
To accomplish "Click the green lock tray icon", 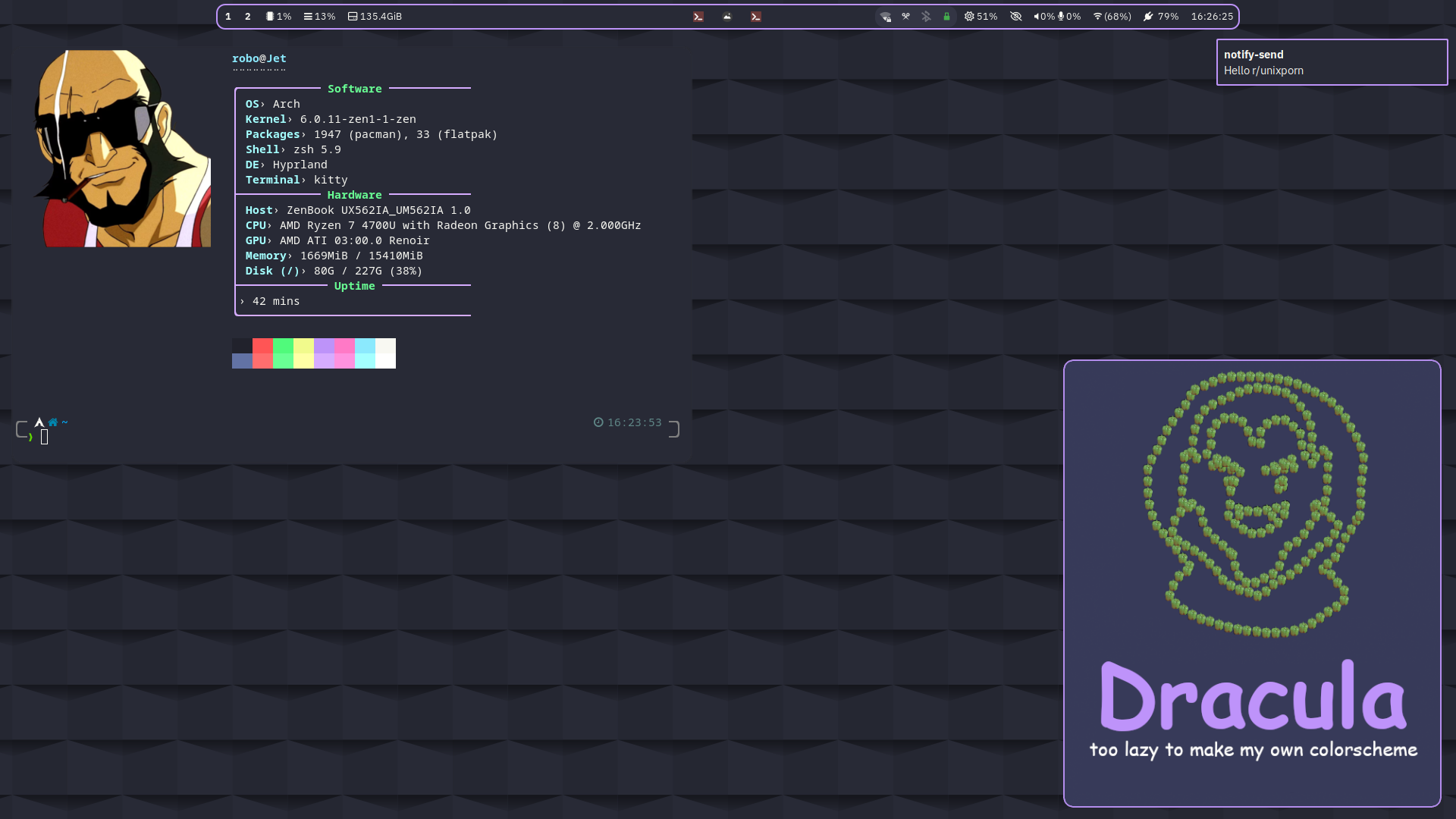I will coord(946,17).
